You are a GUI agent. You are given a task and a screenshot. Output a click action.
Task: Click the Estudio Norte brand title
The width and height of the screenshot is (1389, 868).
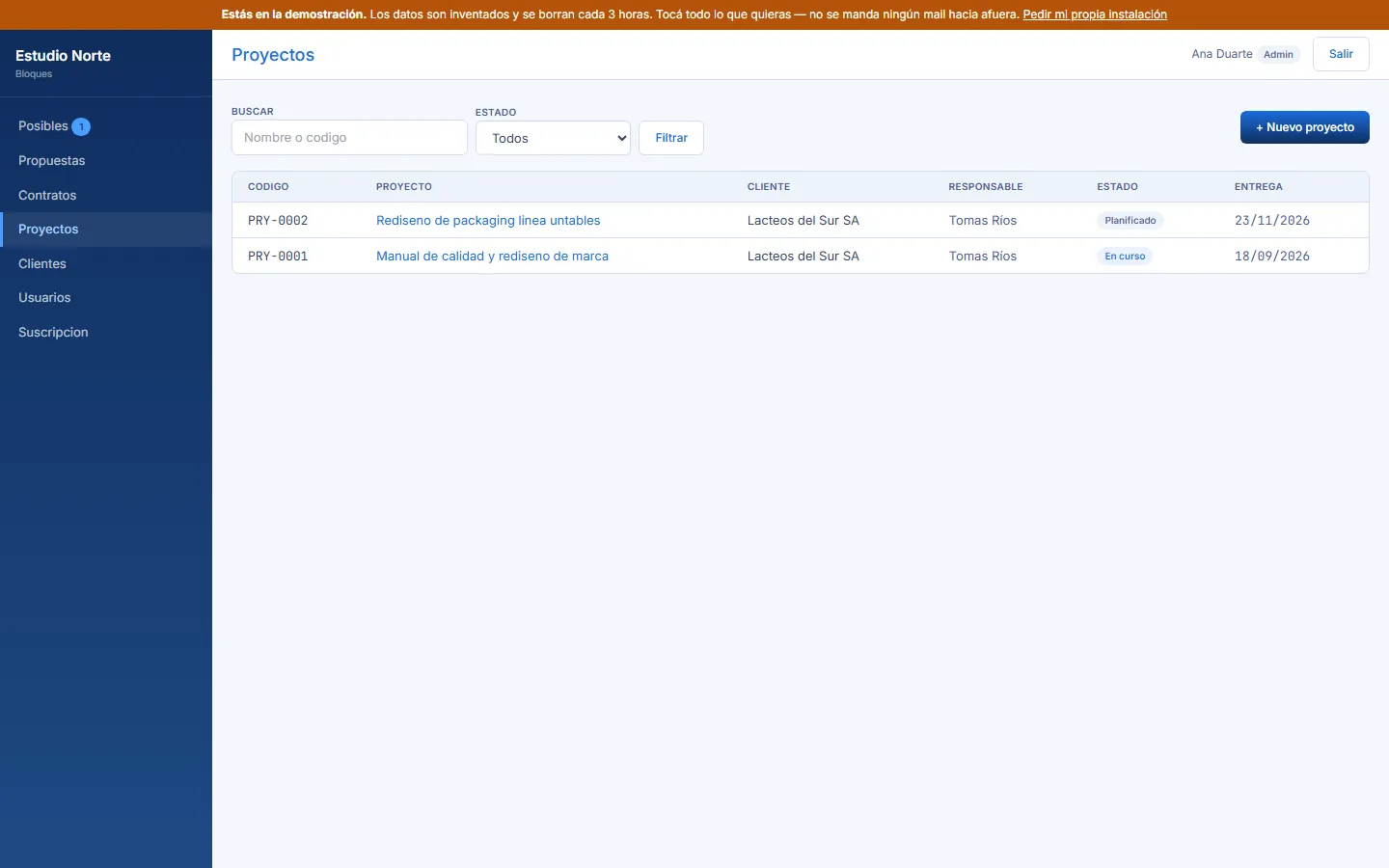point(63,56)
